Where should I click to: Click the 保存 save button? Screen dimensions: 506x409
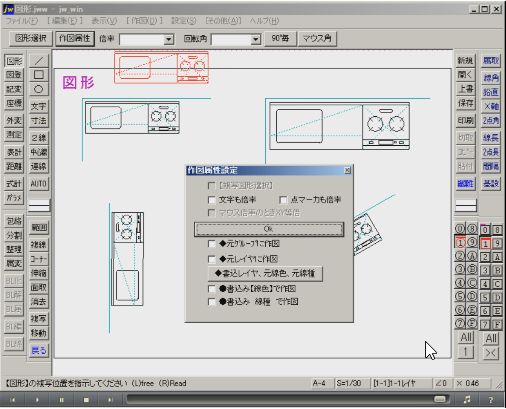pos(465,103)
